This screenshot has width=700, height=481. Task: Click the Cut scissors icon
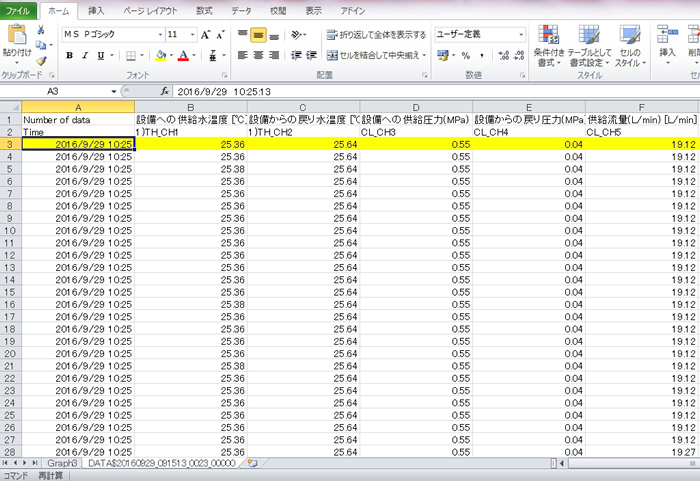[x=41, y=30]
